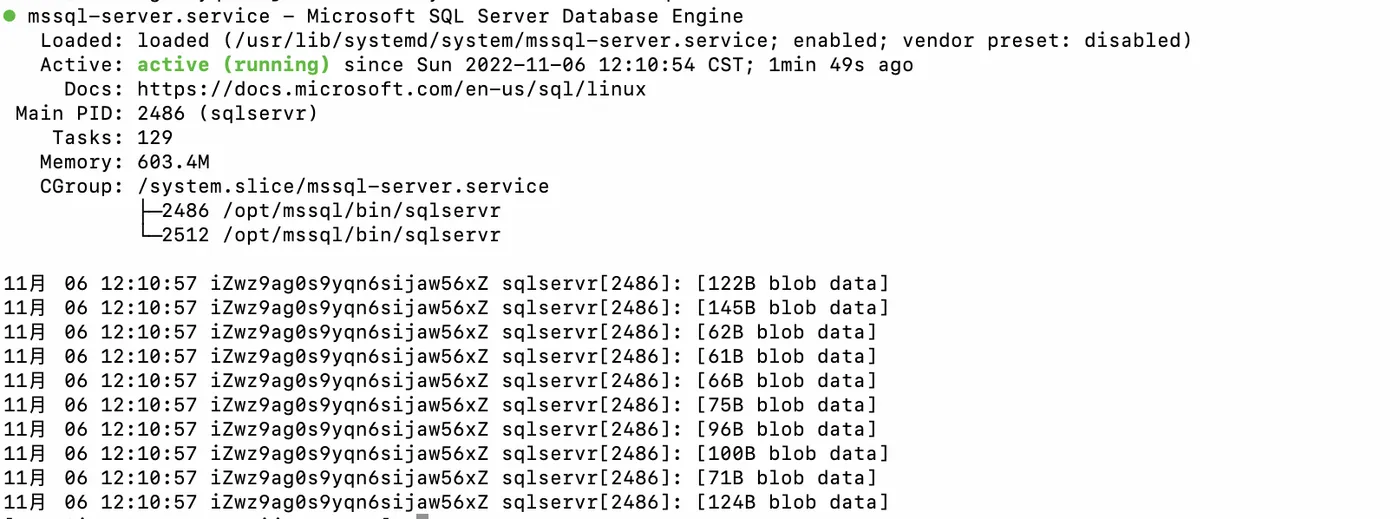Click the "[124B blob data]" log entry

click(x=792, y=502)
